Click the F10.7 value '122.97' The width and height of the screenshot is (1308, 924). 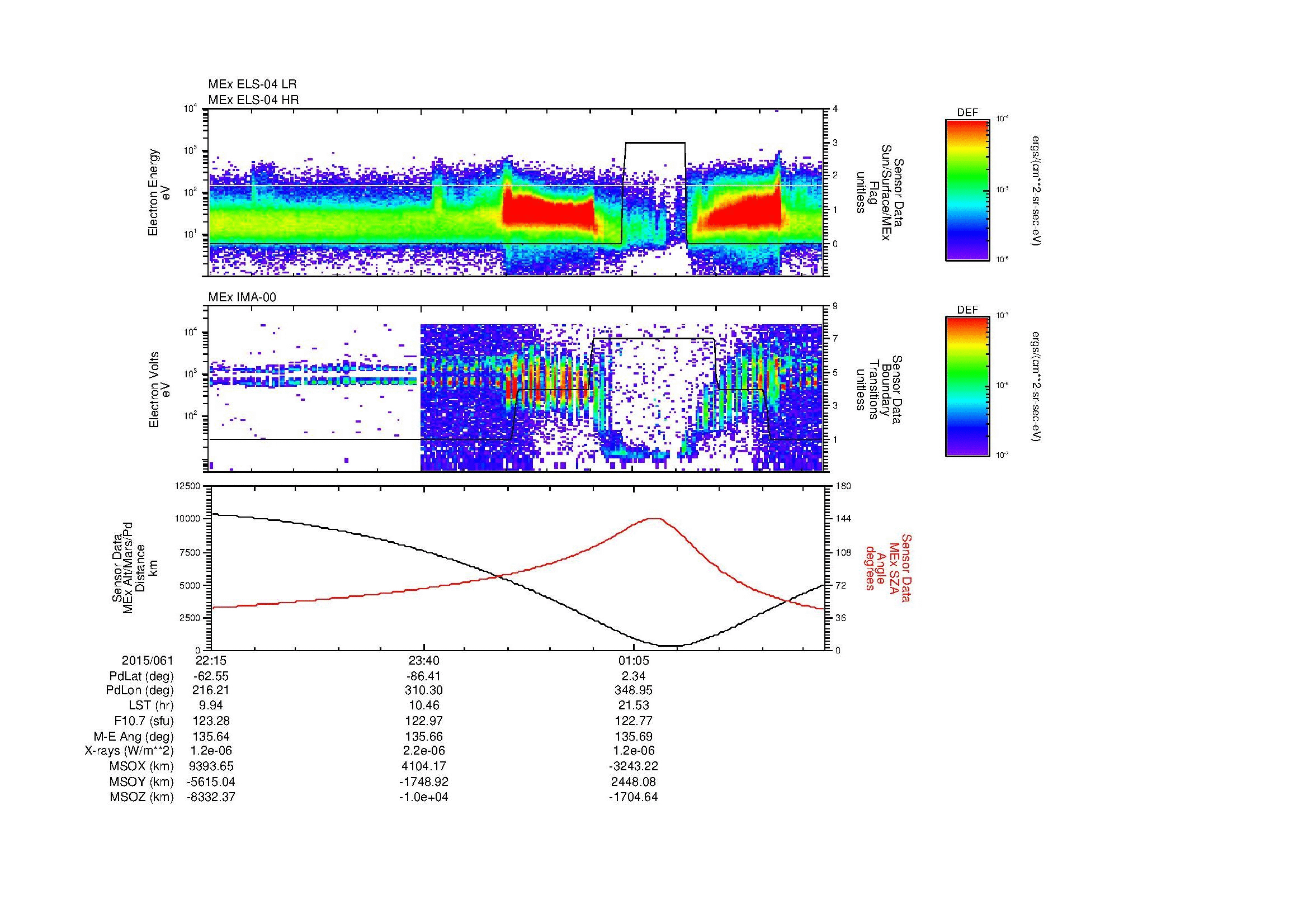click(x=423, y=721)
